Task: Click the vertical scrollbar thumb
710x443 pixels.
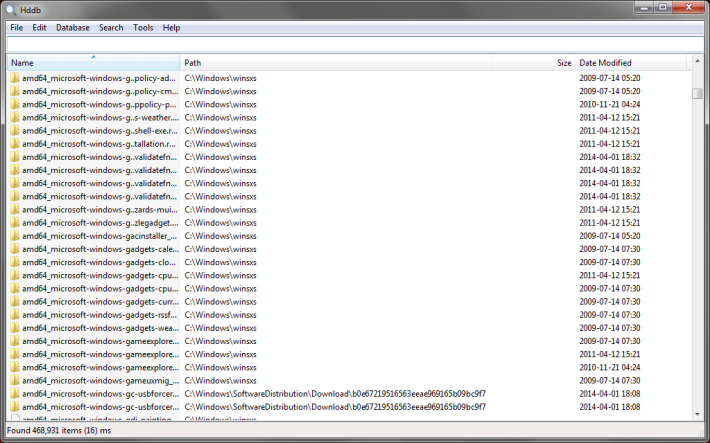Action: [x=697, y=93]
